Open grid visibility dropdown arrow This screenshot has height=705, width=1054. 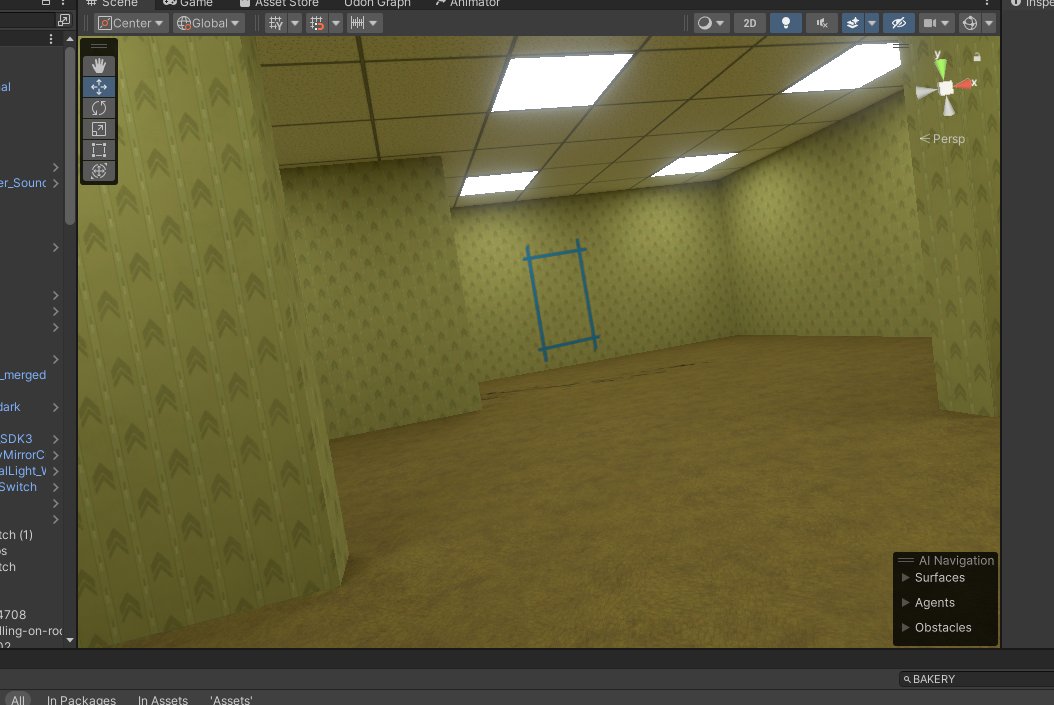coord(294,24)
